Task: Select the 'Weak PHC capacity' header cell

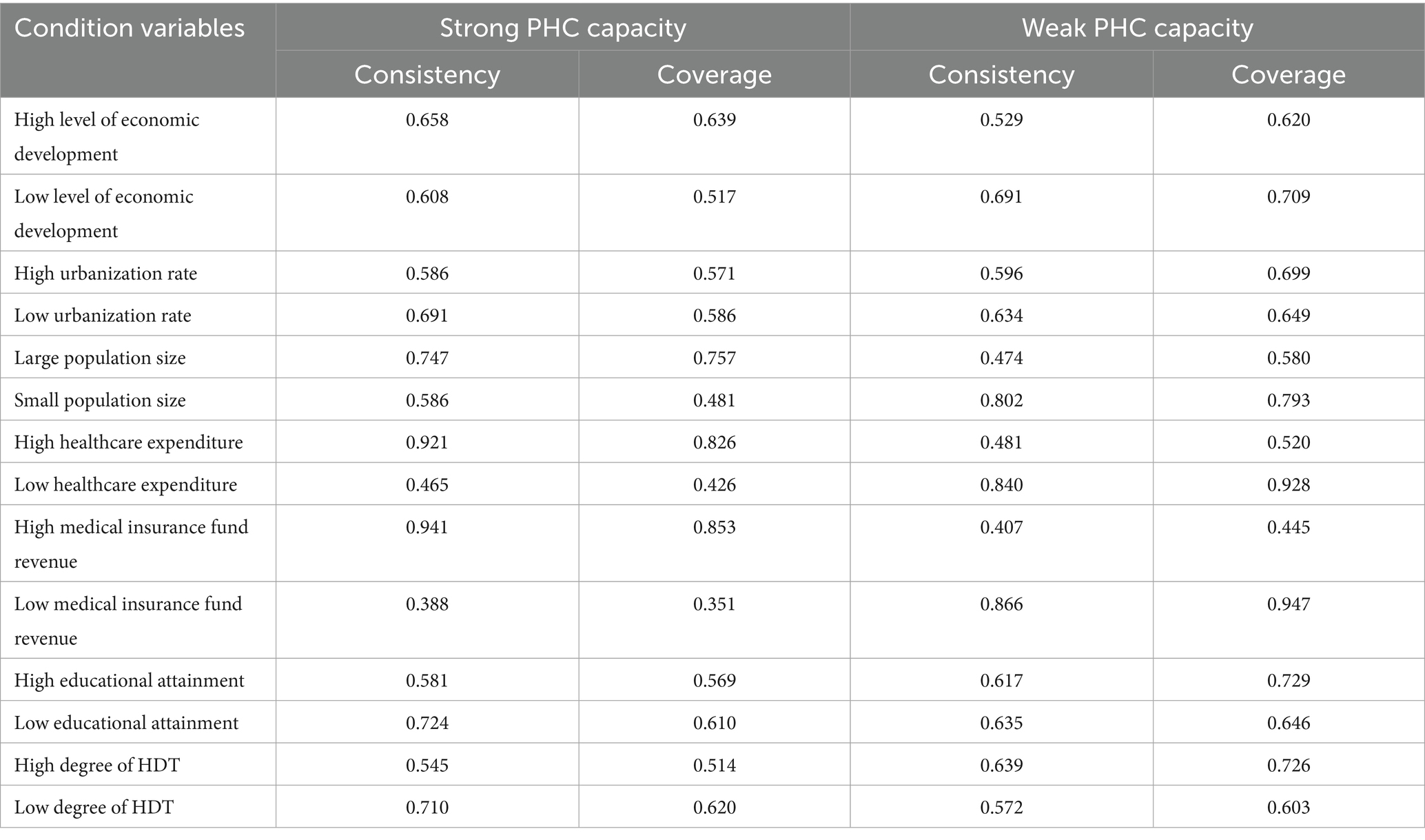Action: point(1137,28)
